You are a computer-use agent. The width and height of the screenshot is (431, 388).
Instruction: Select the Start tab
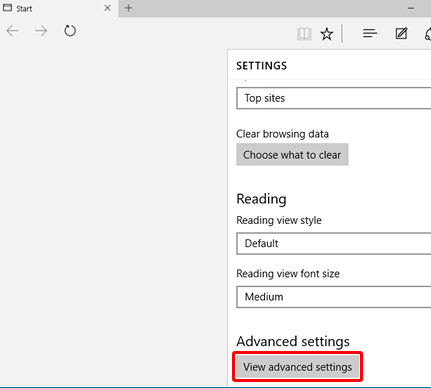[x=59, y=8]
